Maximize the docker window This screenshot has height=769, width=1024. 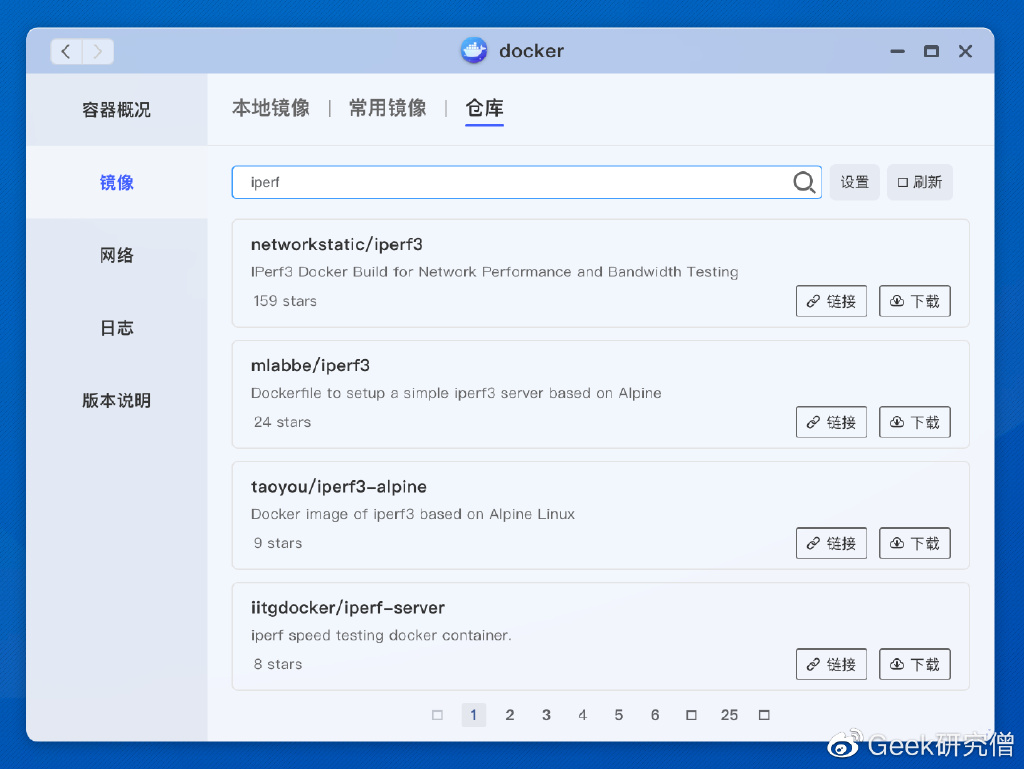click(931, 51)
